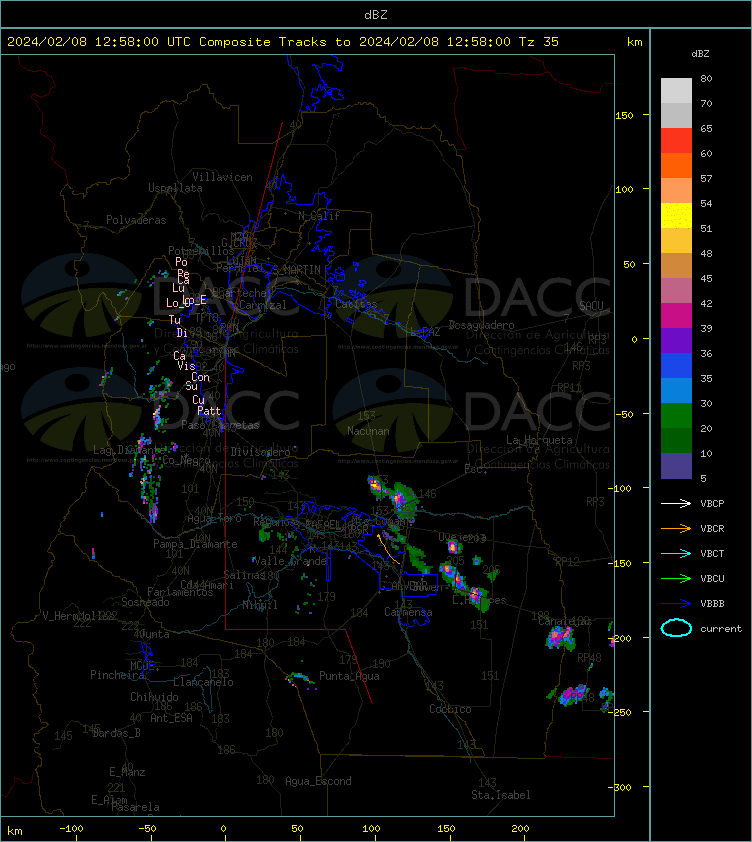Click the VBCR legend label

pyautogui.click(x=712, y=528)
